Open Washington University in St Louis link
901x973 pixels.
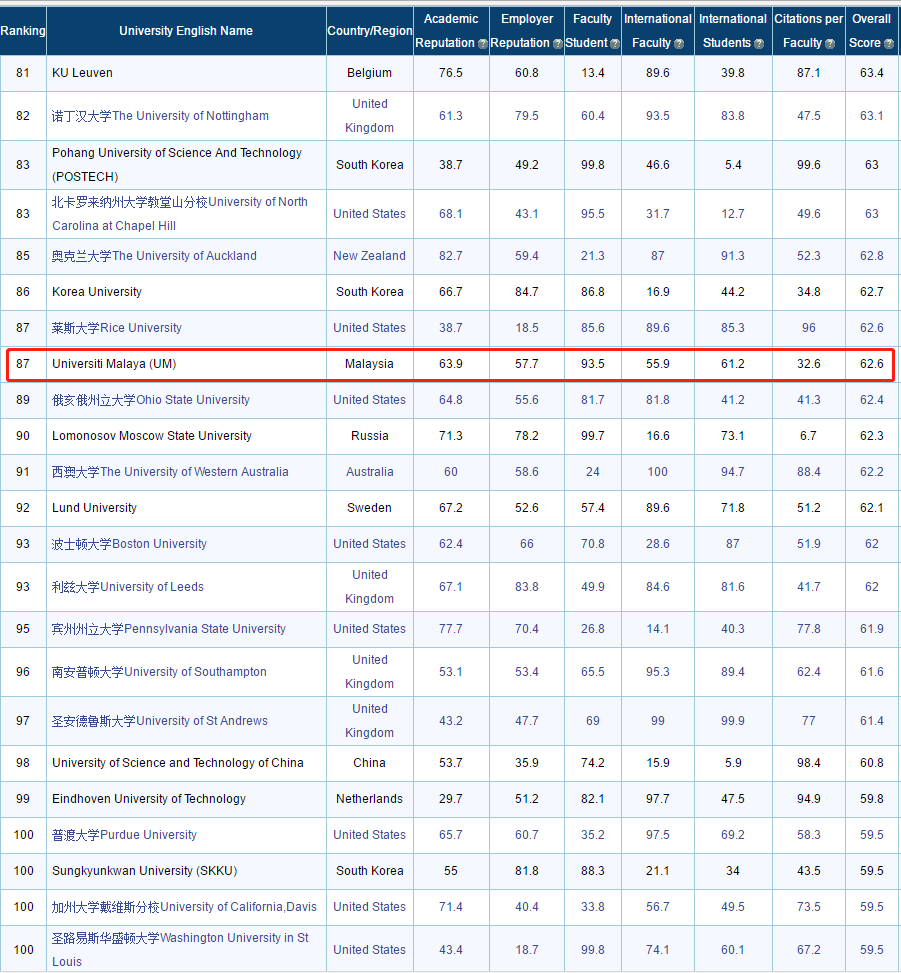180,949
